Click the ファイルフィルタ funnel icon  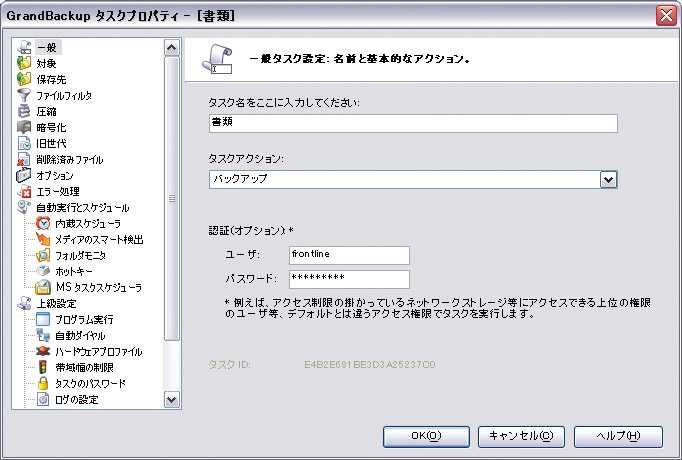(24, 95)
